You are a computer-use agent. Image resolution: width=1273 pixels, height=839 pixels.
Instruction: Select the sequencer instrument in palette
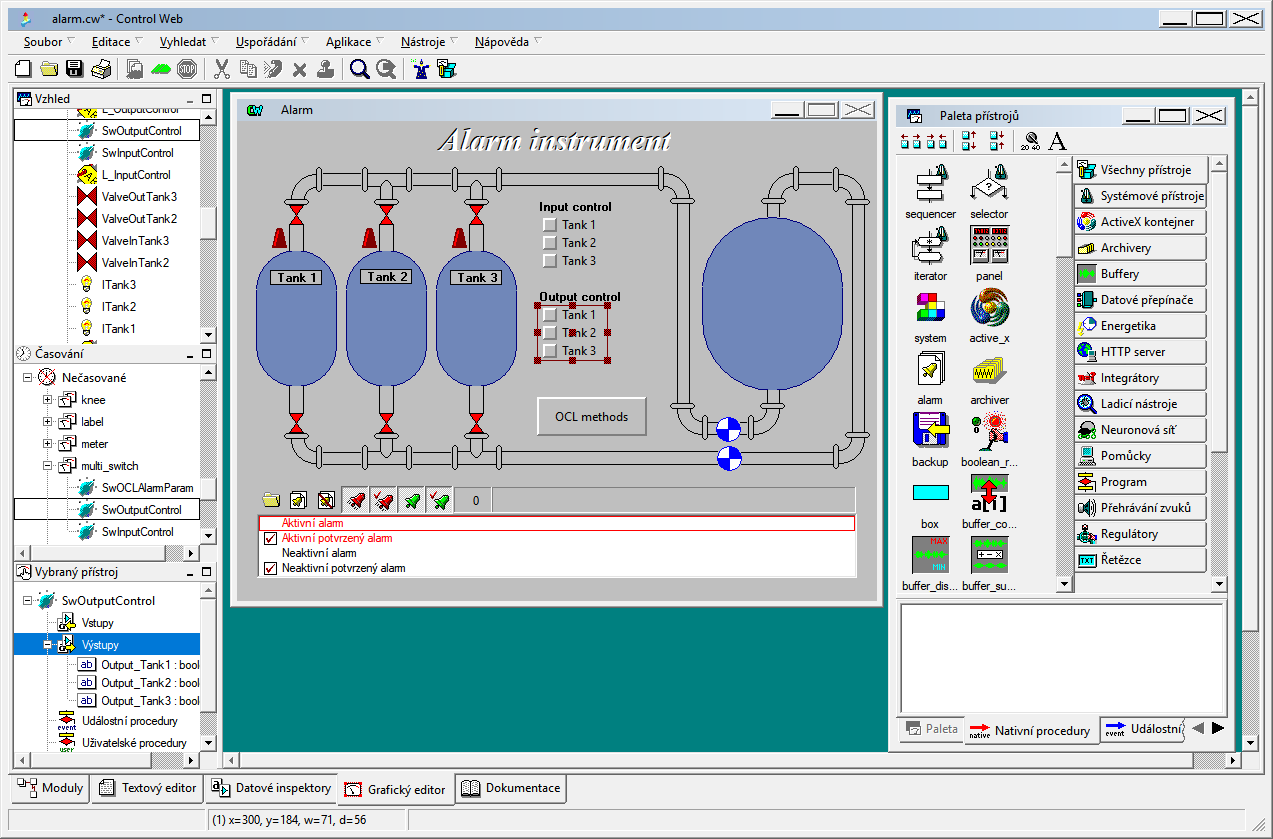930,185
